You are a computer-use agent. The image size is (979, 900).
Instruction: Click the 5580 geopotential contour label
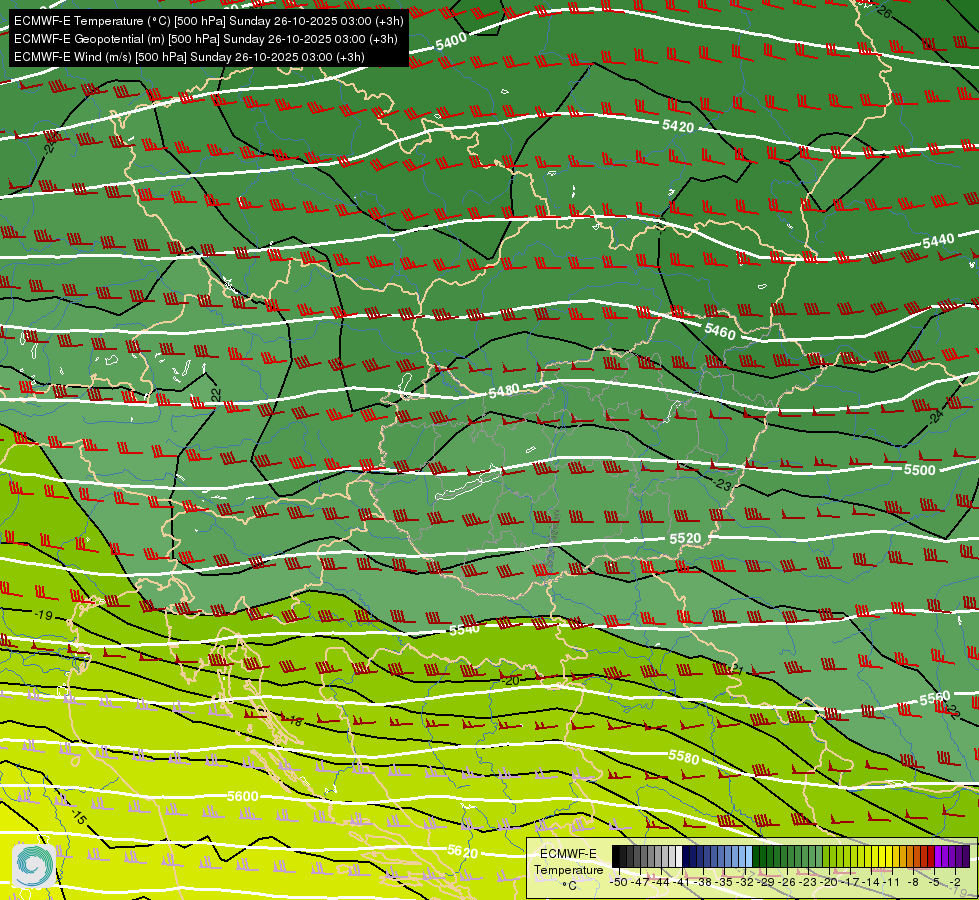tap(684, 758)
